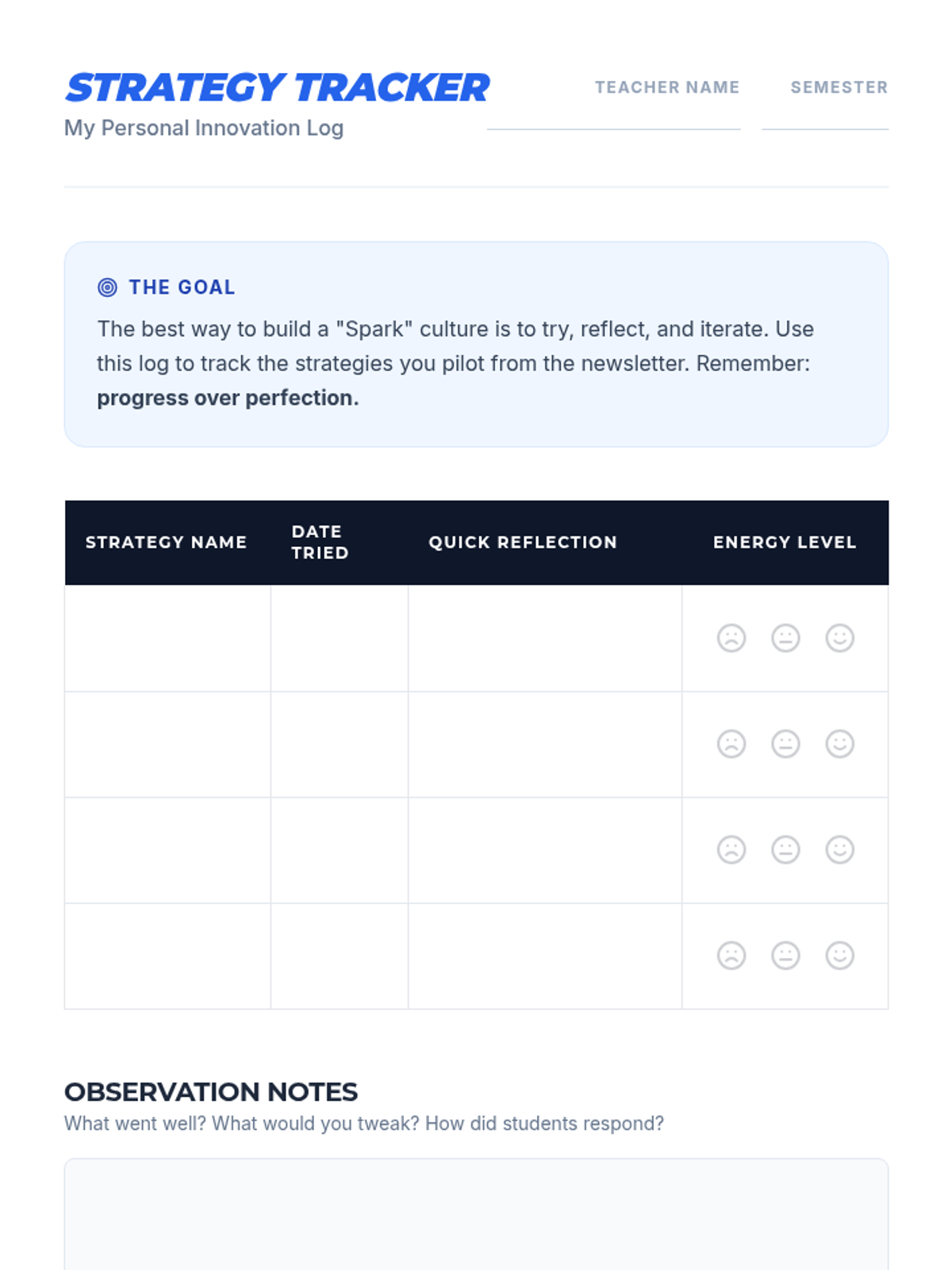Image resolution: width=952 pixels, height=1270 pixels.
Task: Select the sad face in fourth row
Action: click(x=731, y=956)
